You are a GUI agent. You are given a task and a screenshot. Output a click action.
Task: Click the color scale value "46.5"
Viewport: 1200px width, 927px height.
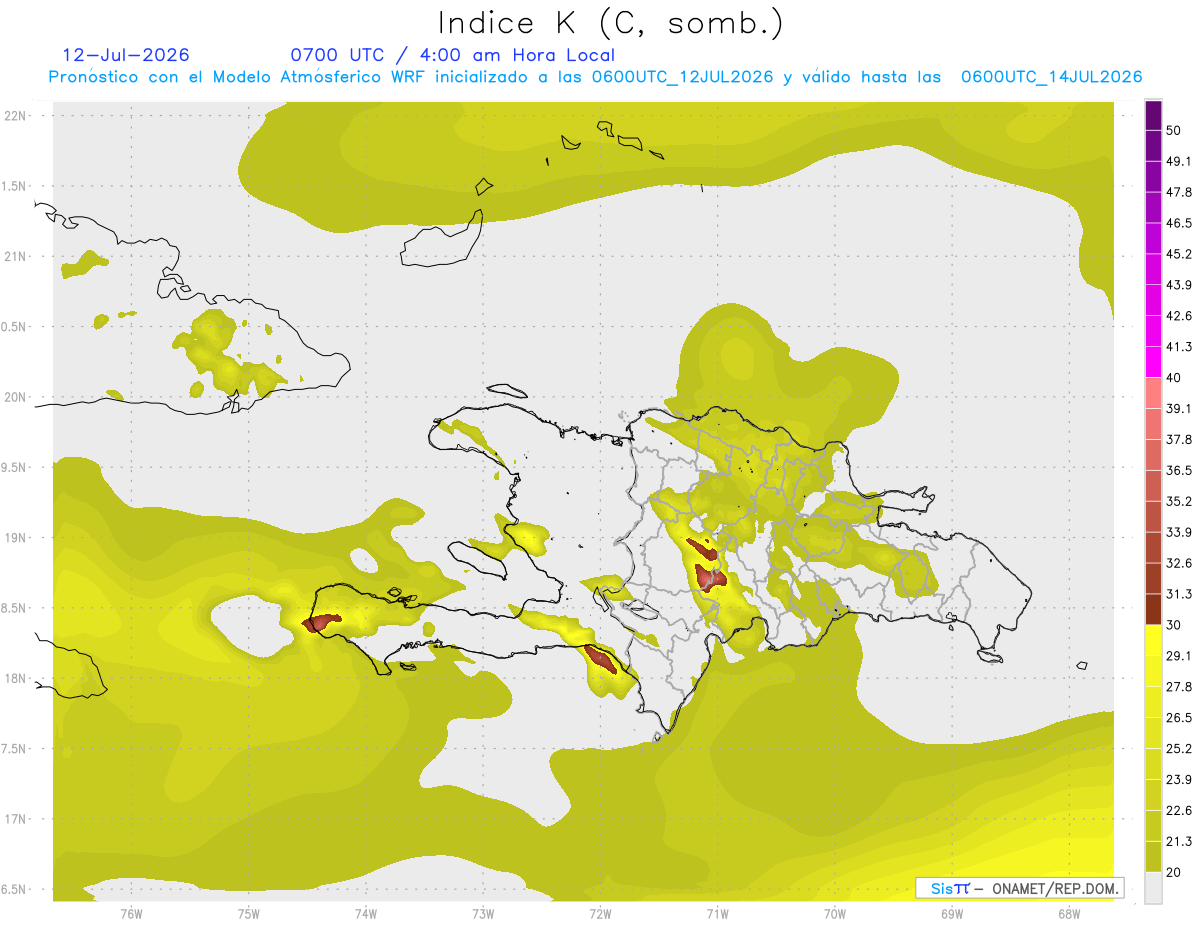click(1178, 223)
